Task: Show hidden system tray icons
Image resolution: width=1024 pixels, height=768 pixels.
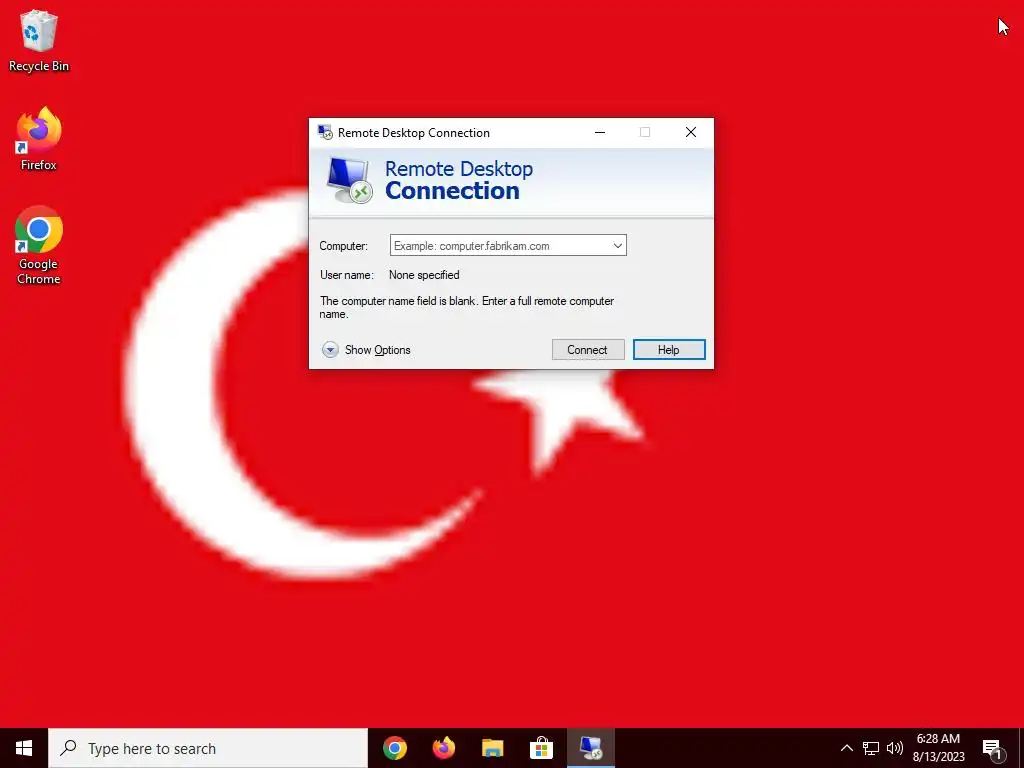Action: pos(846,748)
